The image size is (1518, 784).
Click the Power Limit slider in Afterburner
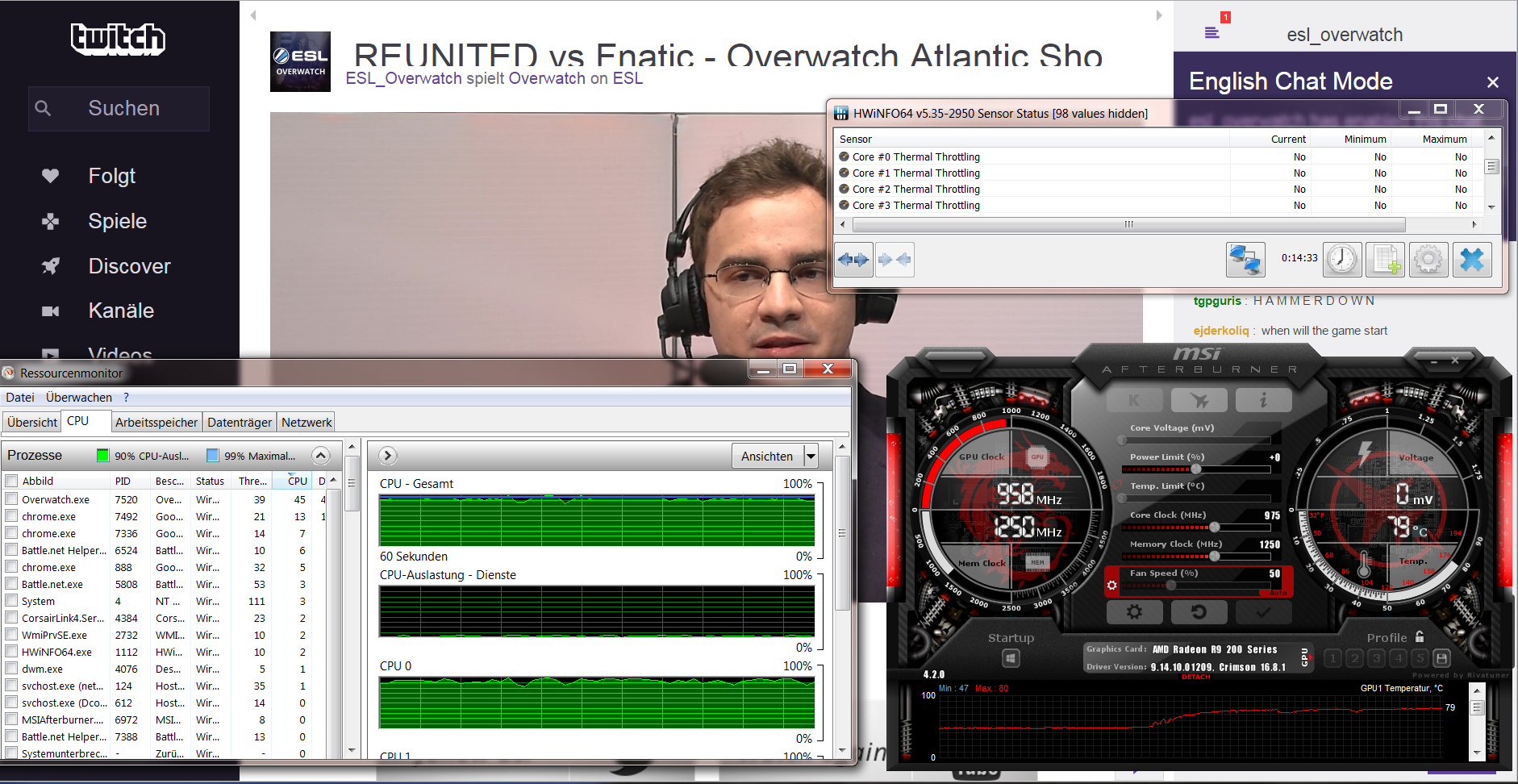1196,469
